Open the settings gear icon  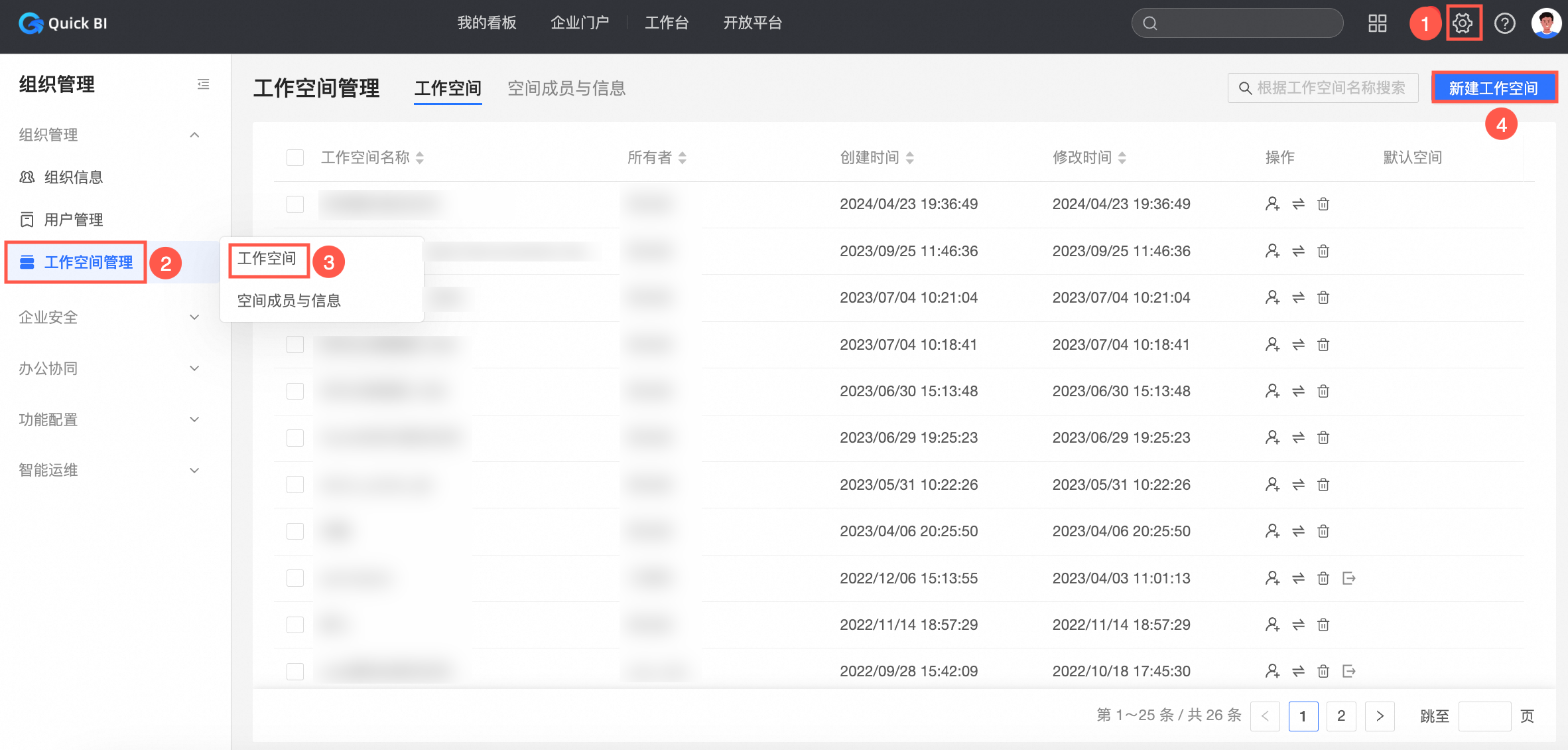1463,24
